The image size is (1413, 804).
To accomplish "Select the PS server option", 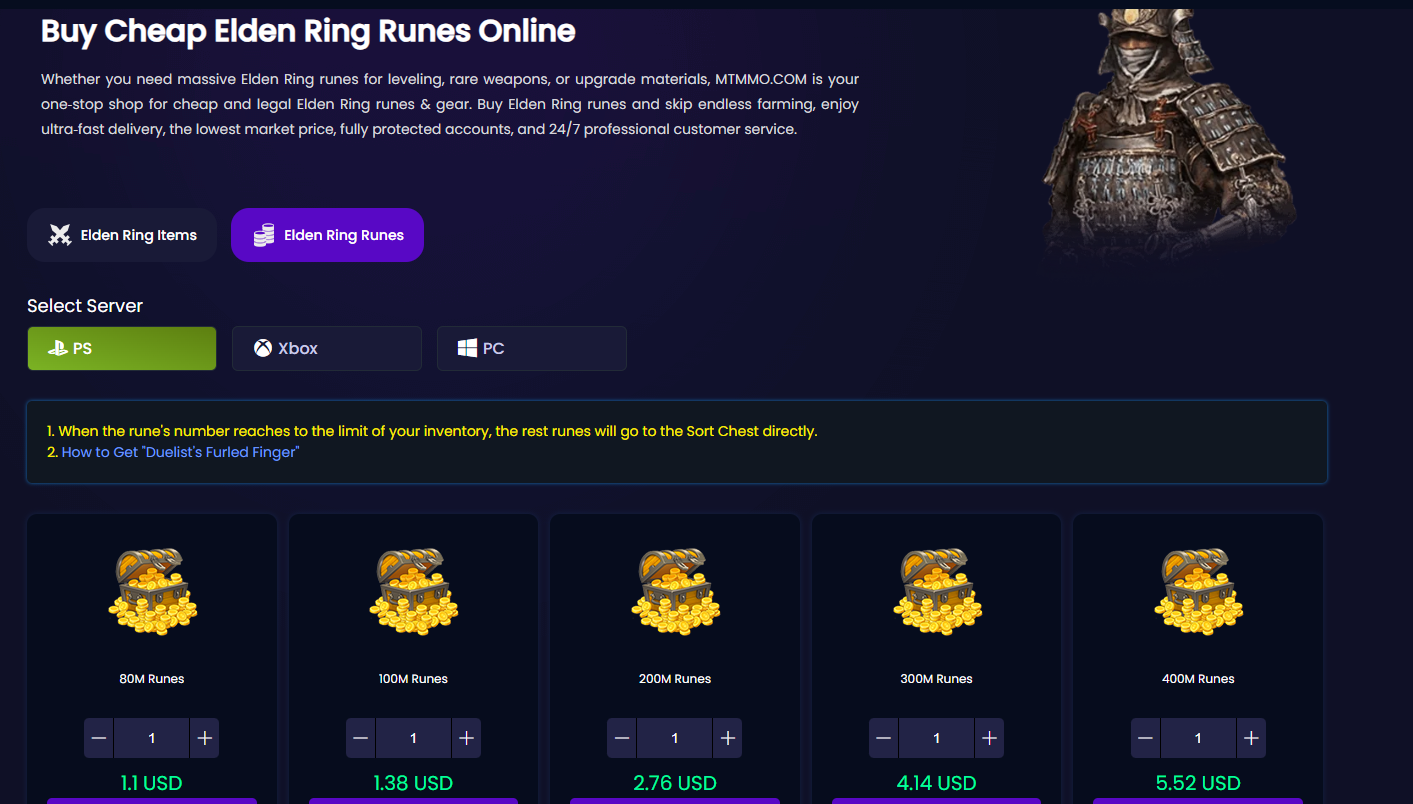I will (122, 348).
